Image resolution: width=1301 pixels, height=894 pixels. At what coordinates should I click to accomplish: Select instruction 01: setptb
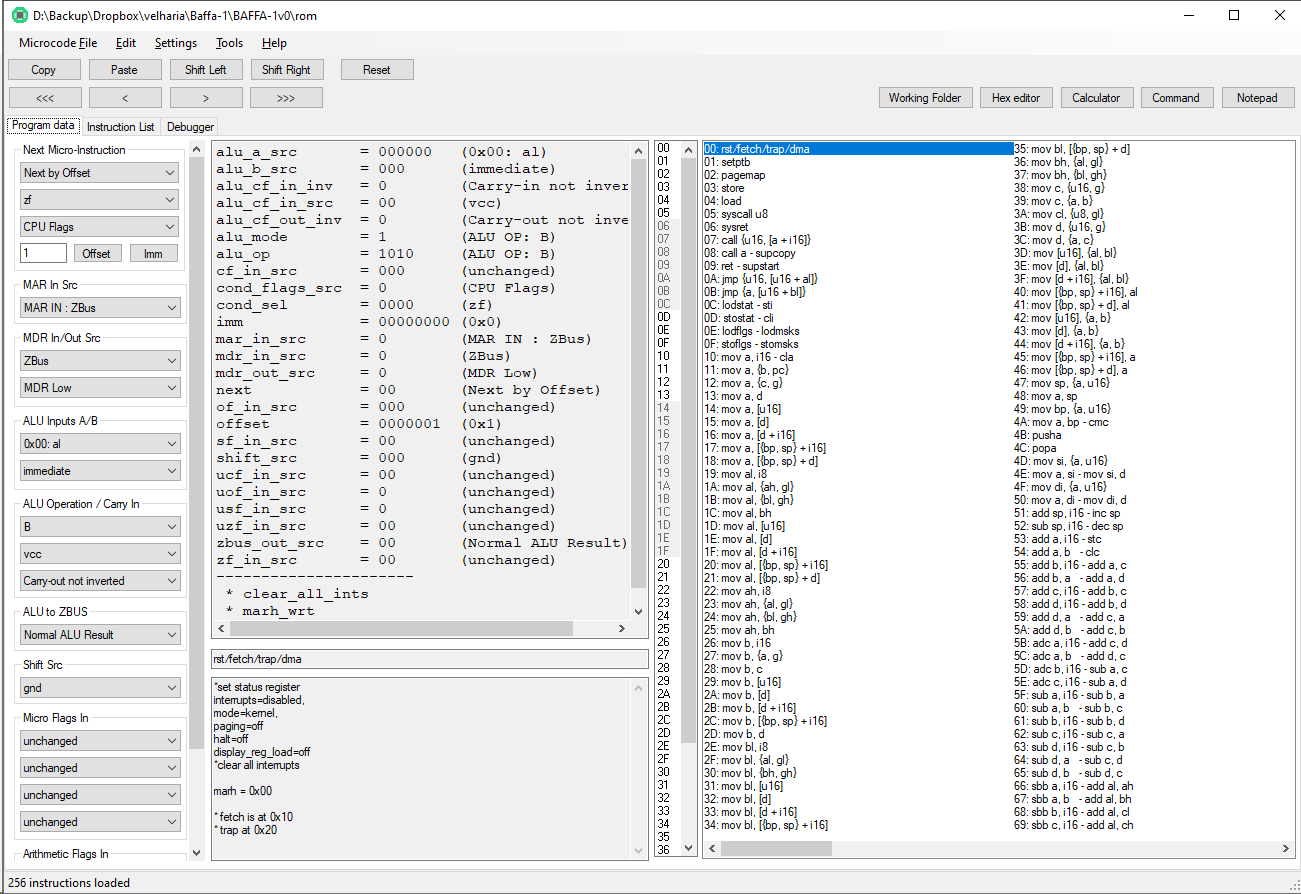click(726, 162)
